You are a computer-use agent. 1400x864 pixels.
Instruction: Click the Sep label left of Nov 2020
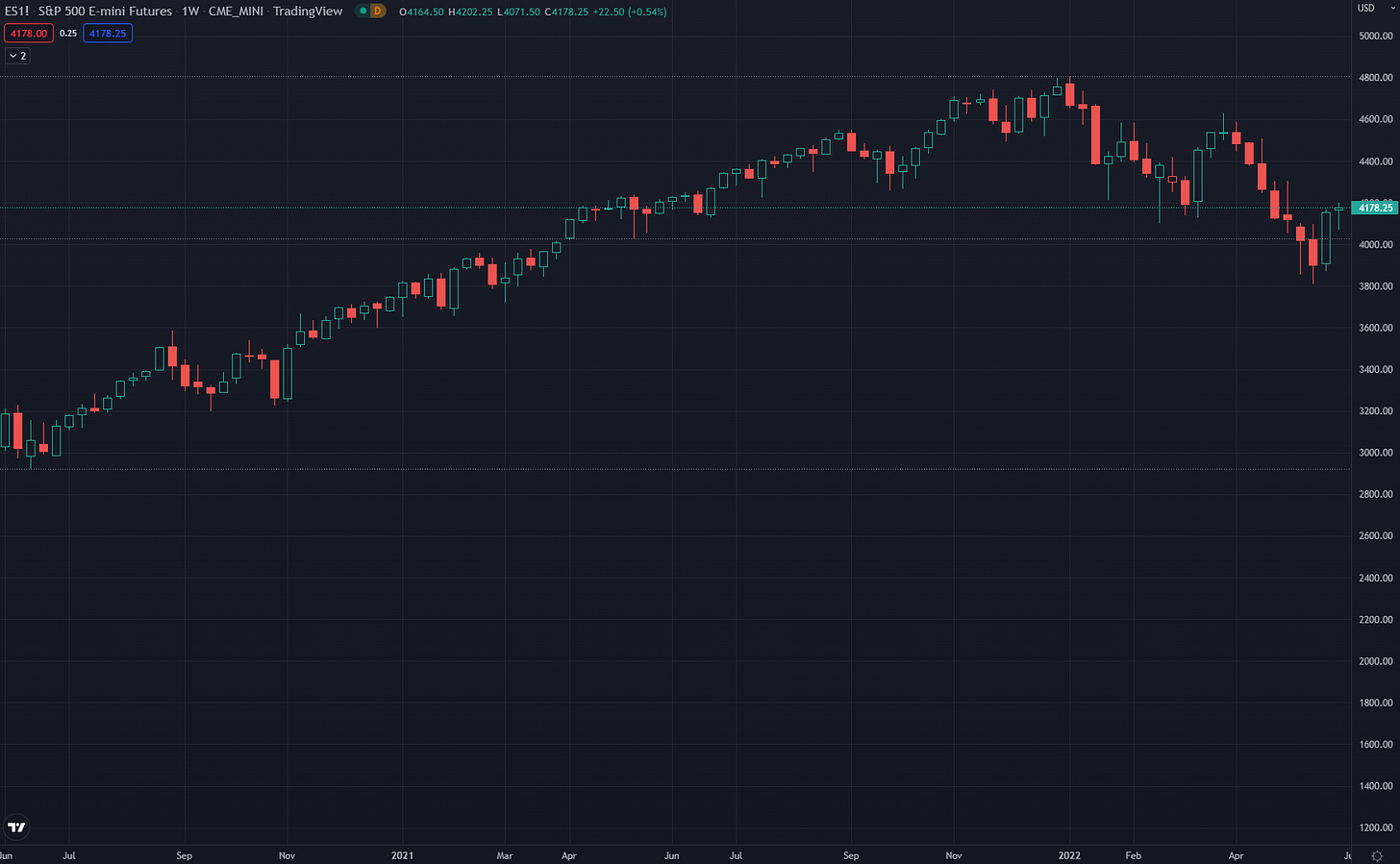click(184, 855)
